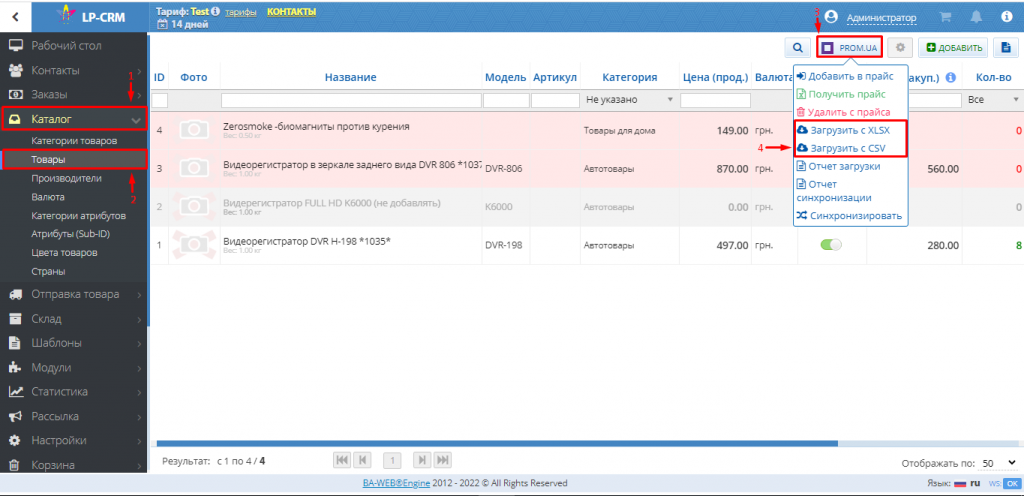Click the ID filter input field

click(x=159, y=100)
